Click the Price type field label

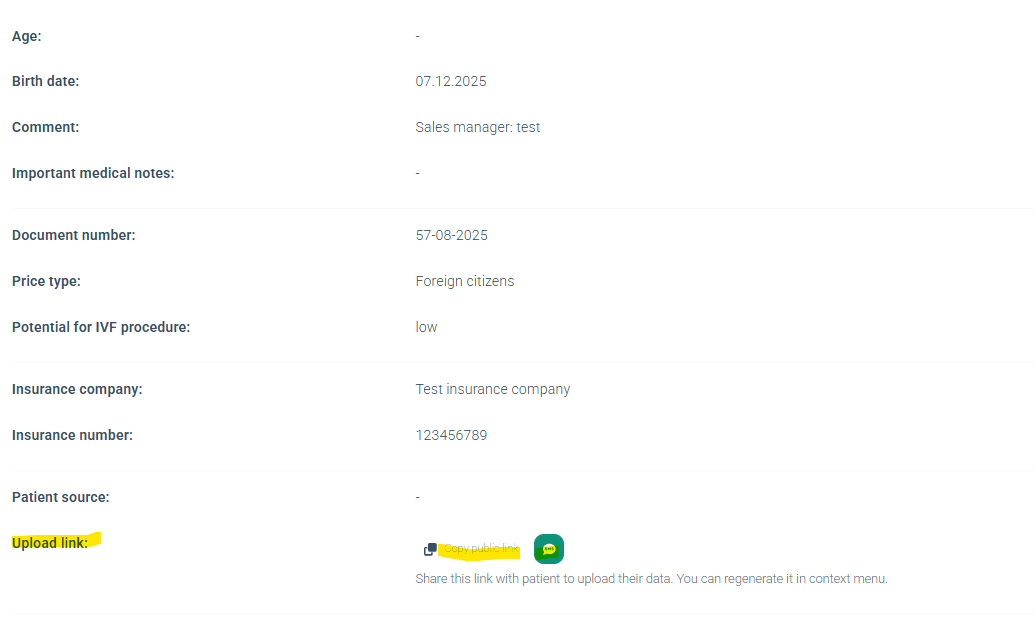[x=47, y=281]
